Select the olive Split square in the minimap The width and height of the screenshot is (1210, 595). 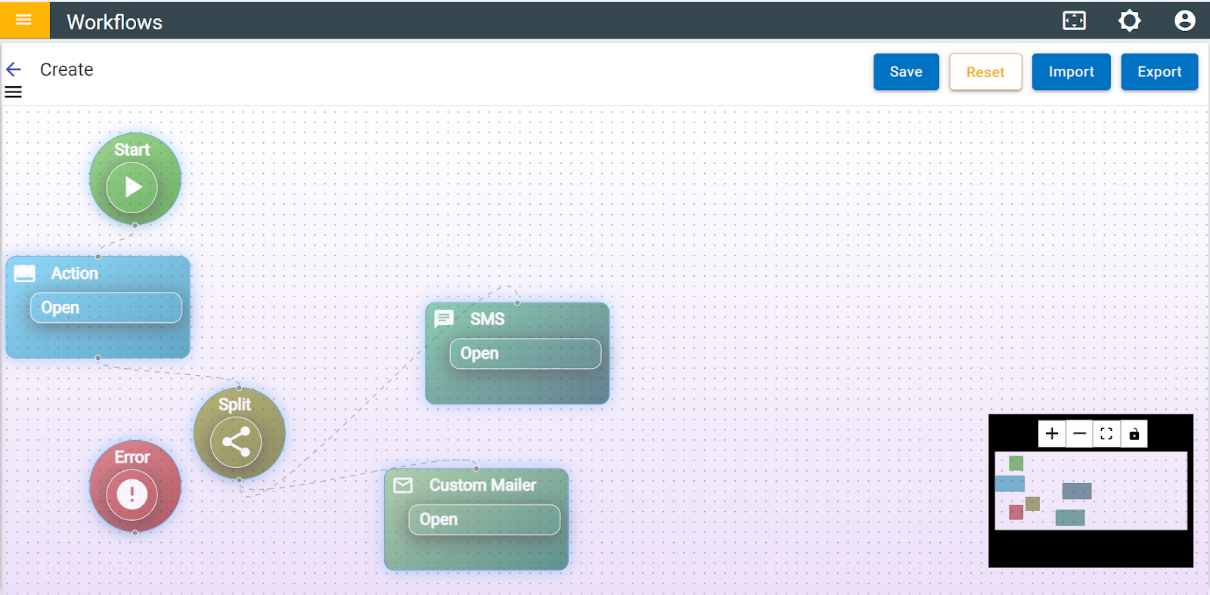pos(1033,504)
